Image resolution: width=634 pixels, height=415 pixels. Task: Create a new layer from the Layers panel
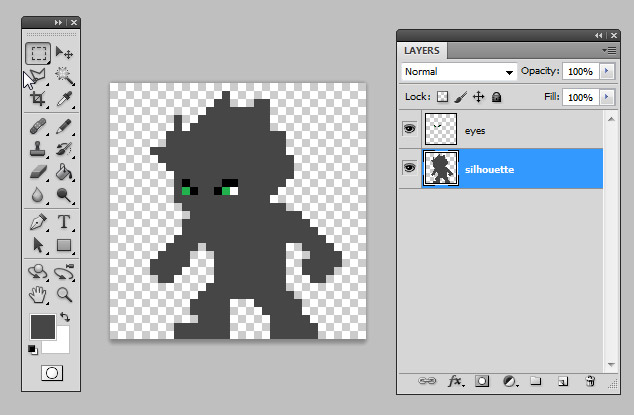(x=563, y=381)
